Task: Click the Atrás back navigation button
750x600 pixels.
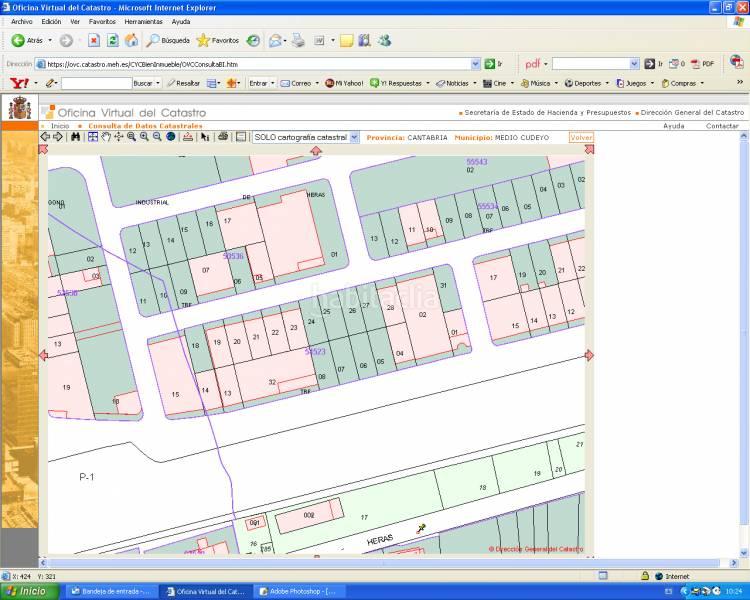Action: [28, 41]
